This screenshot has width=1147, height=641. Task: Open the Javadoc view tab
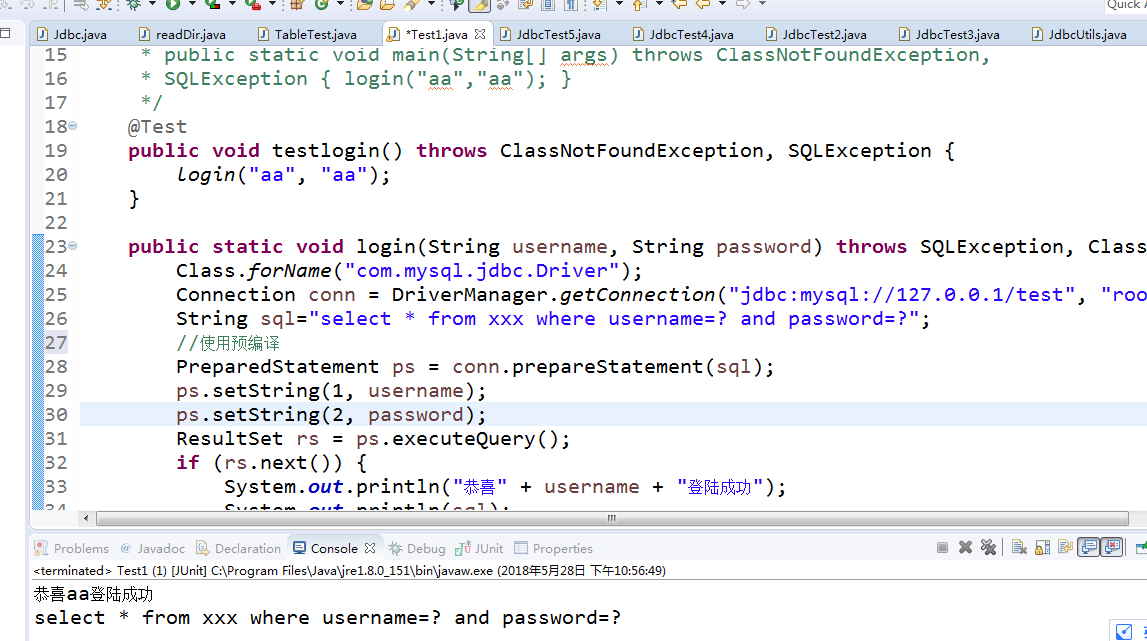153,548
